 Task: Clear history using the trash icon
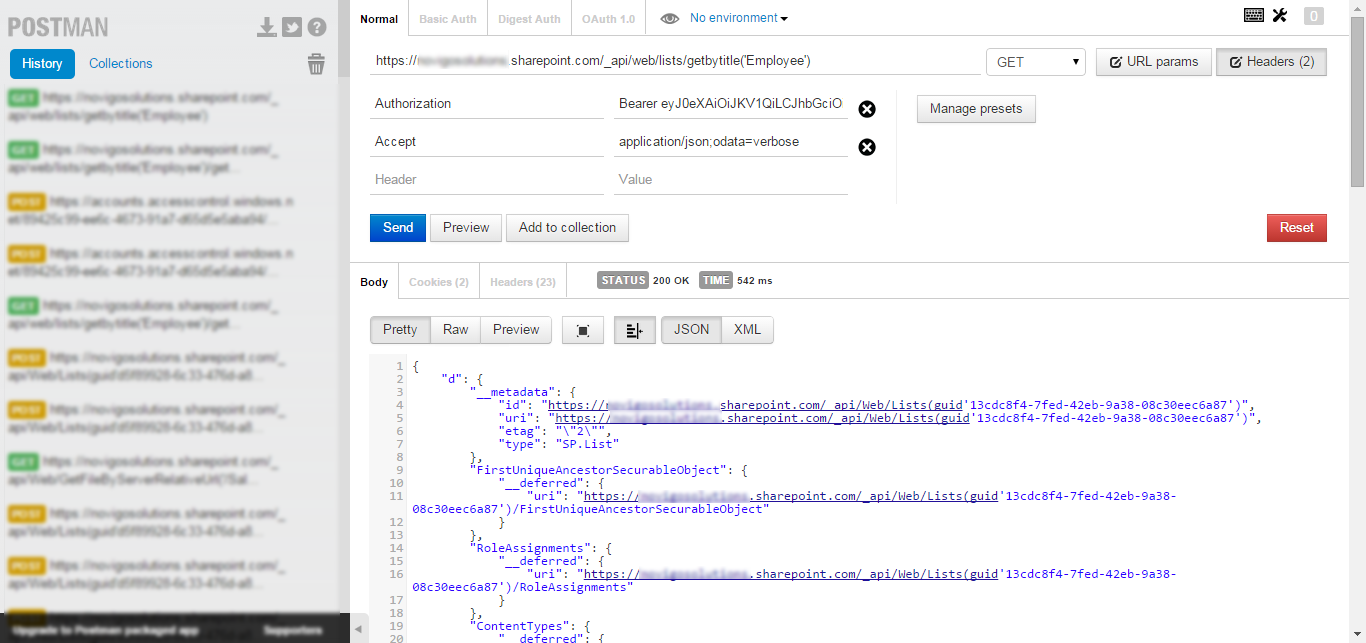click(x=316, y=63)
